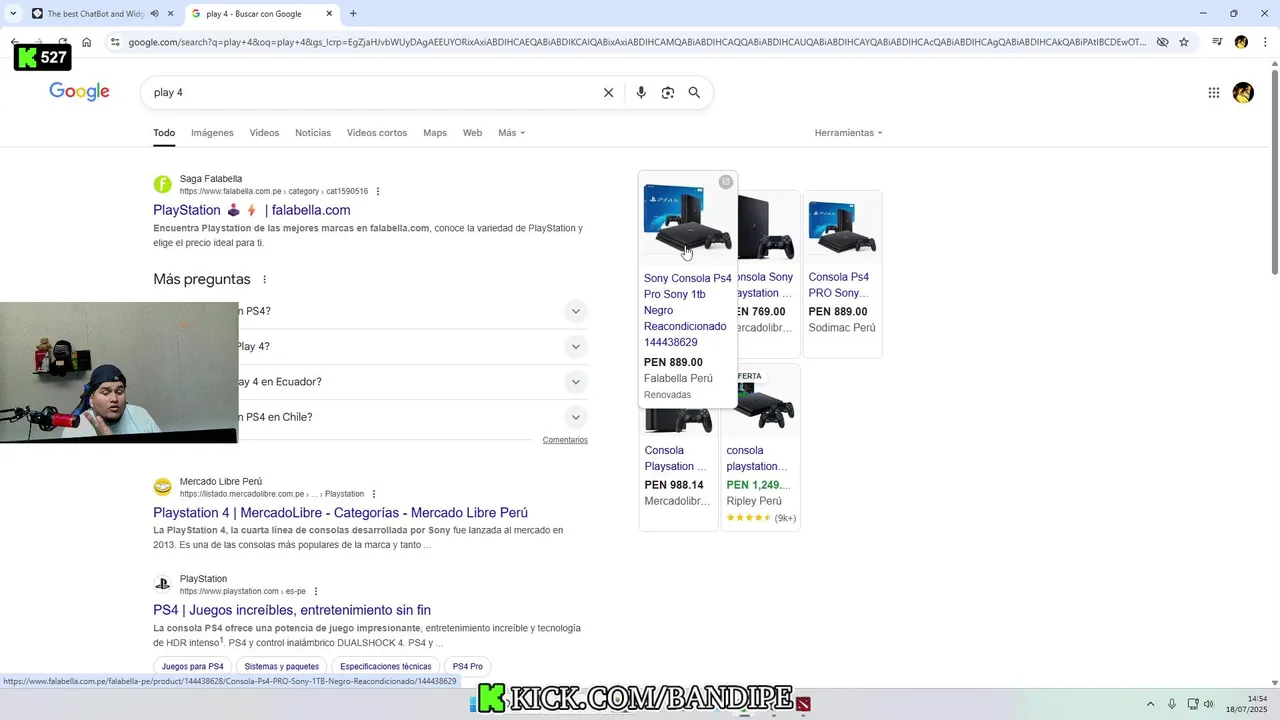Open taskbar volume control
Image resolution: width=1280 pixels, height=720 pixels.
[1208, 704]
